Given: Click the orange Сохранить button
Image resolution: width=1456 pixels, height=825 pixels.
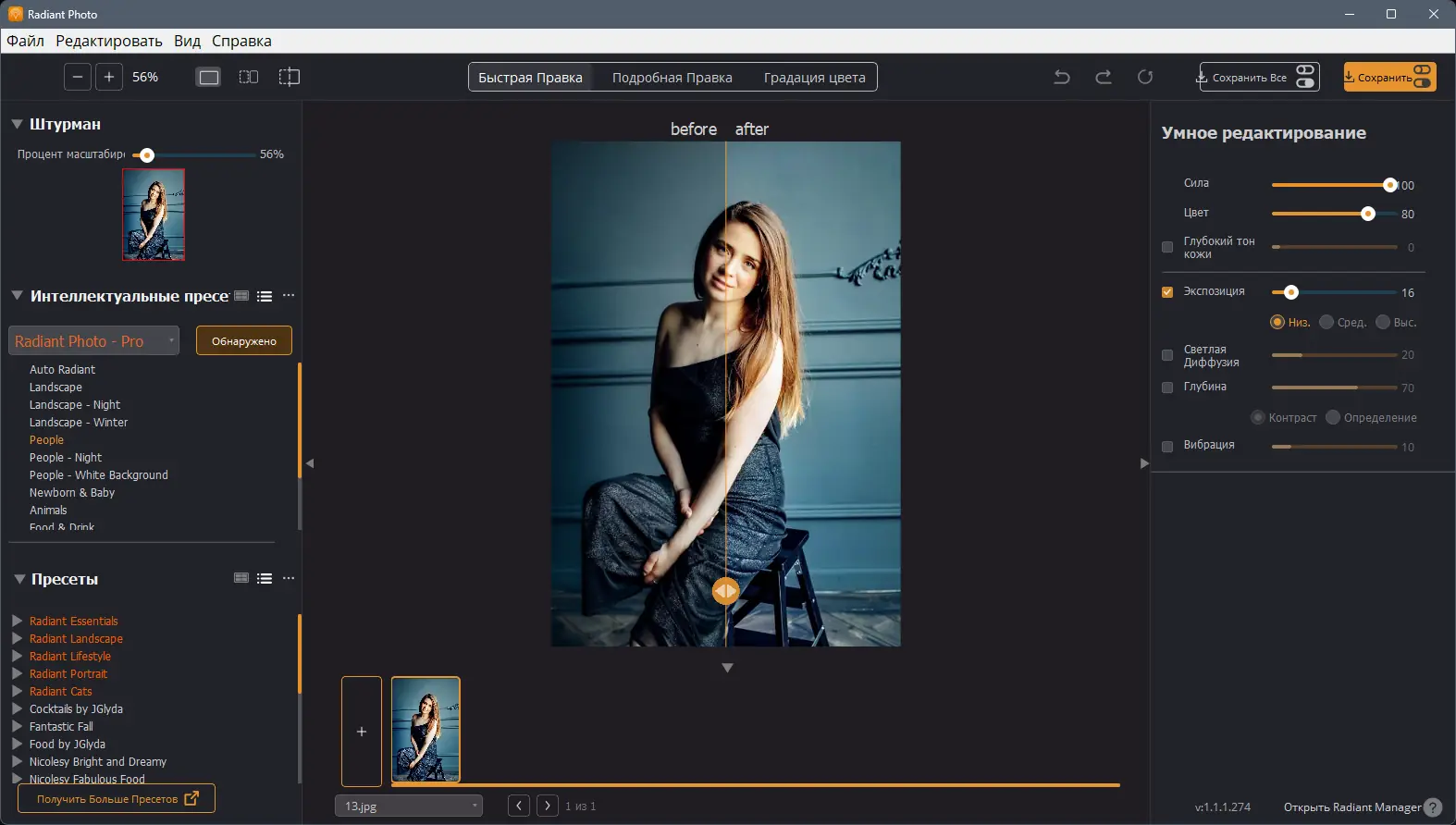Looking at the screenshot, I should (x=1390, y=77).
